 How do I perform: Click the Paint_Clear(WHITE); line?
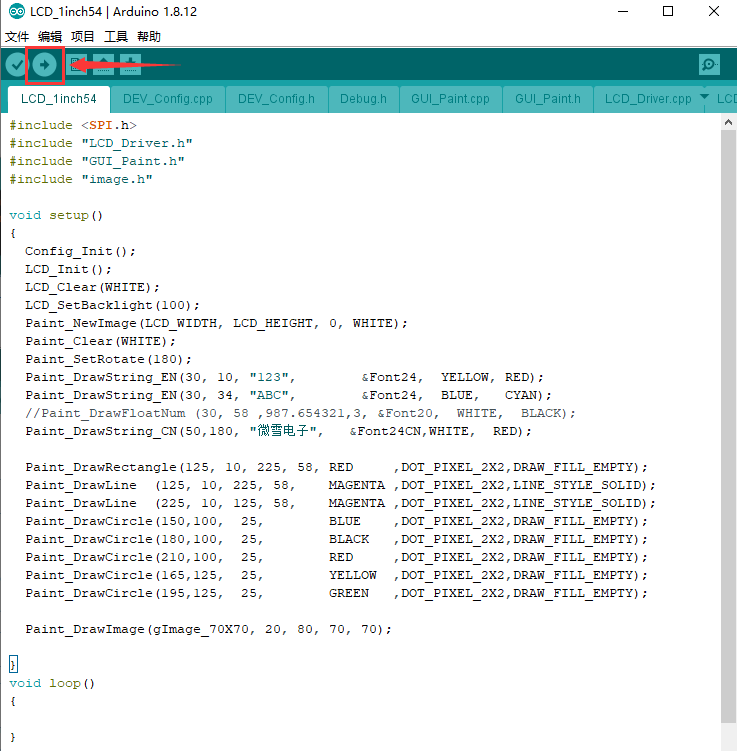pyautogui.click(x=101, y=341)
